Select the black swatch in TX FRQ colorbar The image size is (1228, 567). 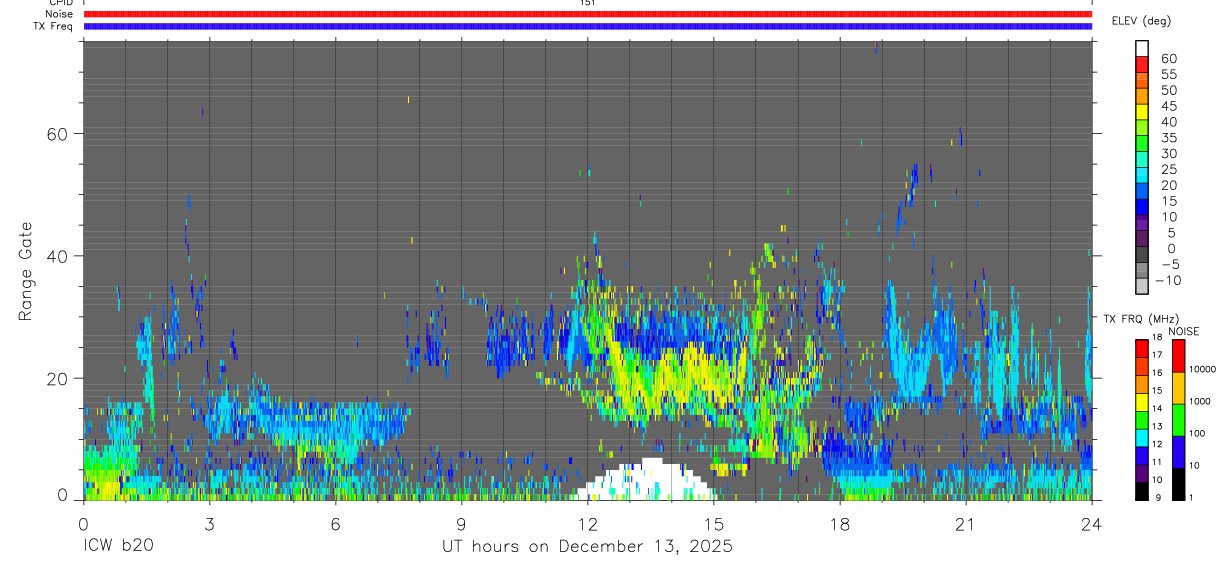tap(1141, 491)
